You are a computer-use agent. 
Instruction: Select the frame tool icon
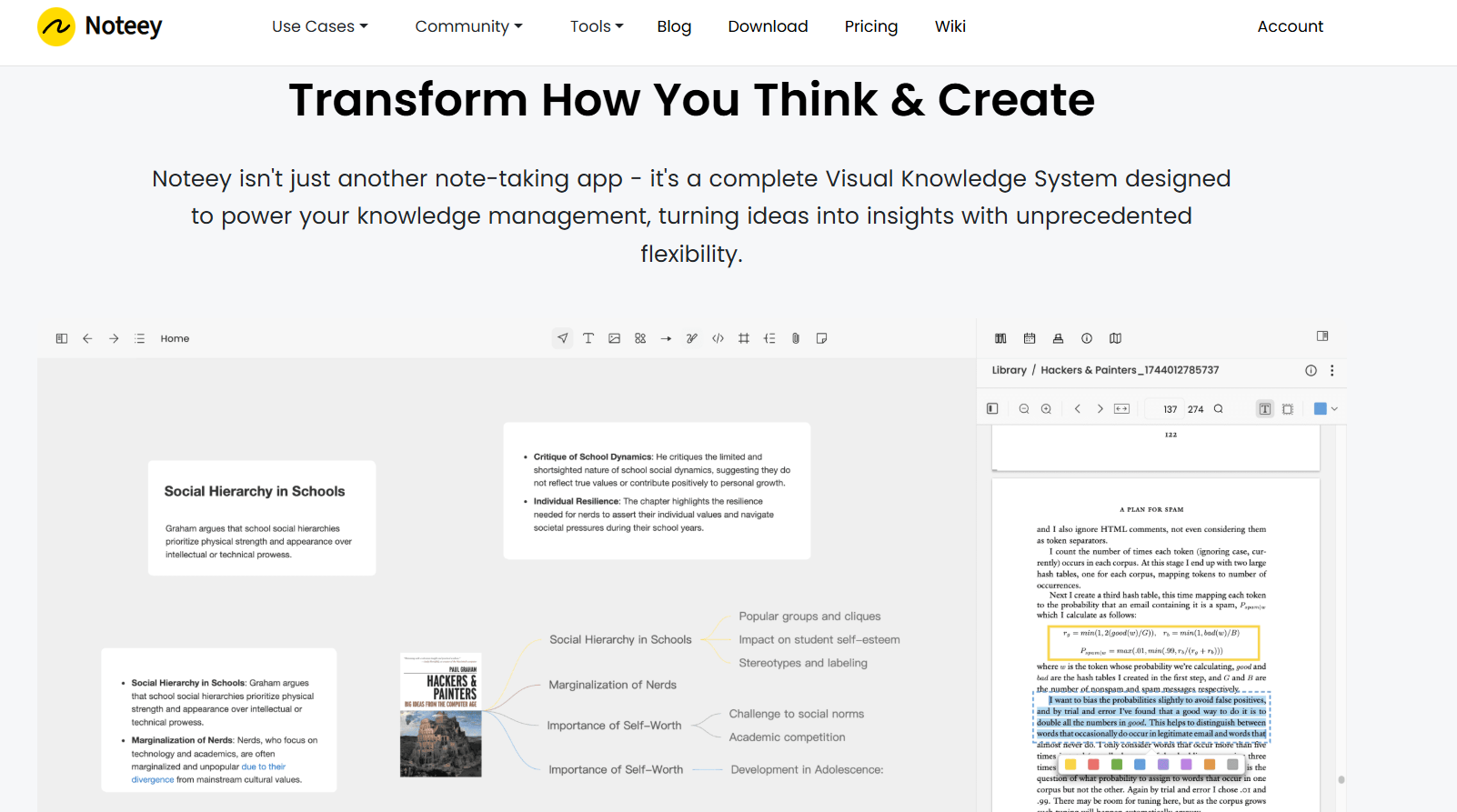tap(744, 338)
